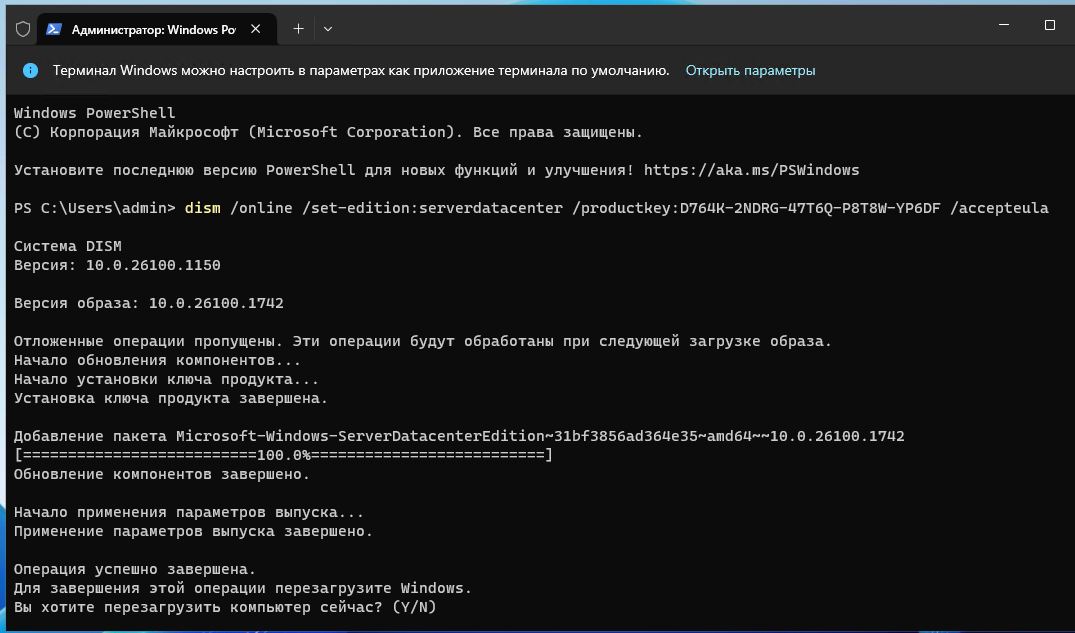Click the PowerShell icon on the tab

(54, 29)
